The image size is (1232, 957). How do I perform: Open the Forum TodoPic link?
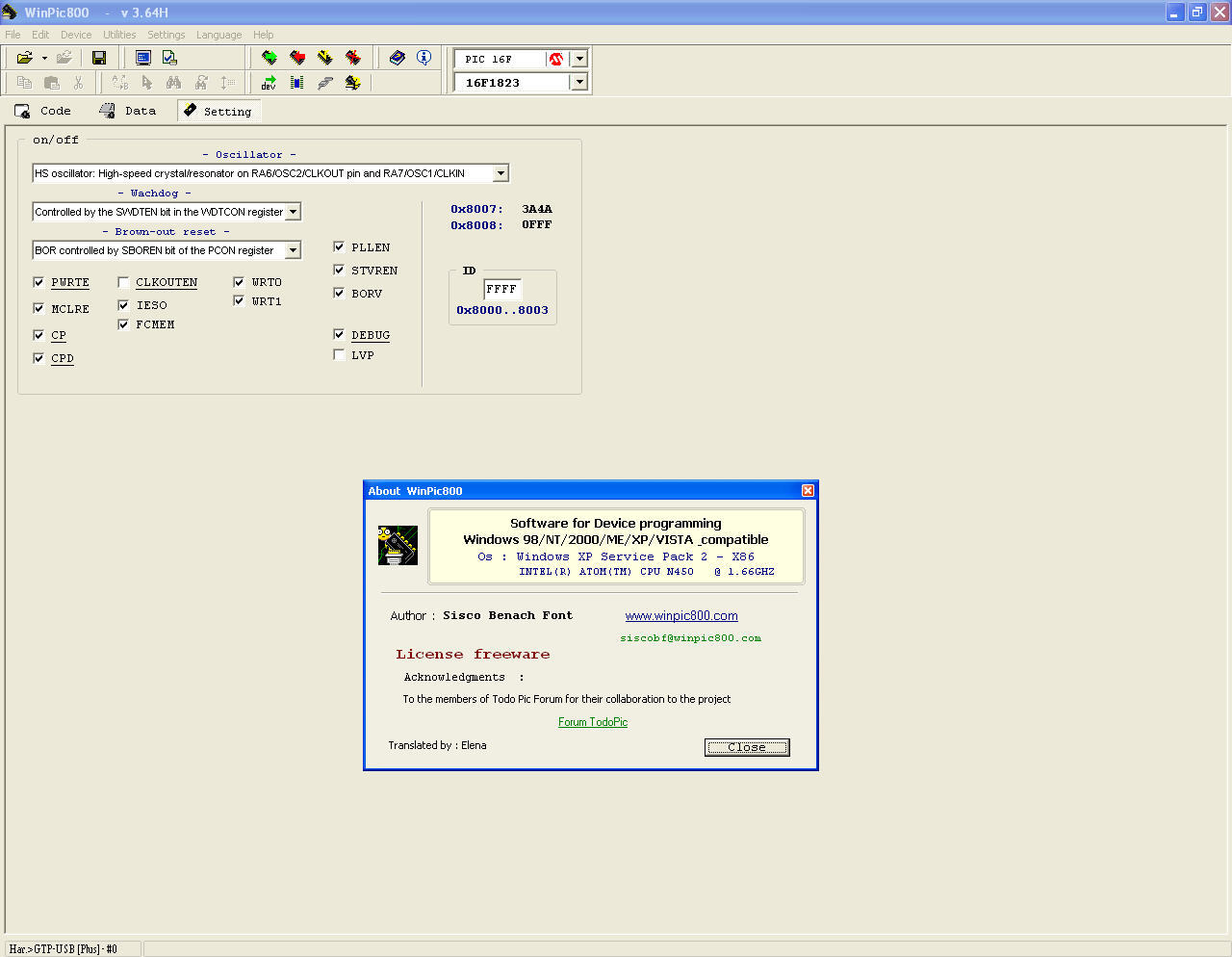pos(593,722)
